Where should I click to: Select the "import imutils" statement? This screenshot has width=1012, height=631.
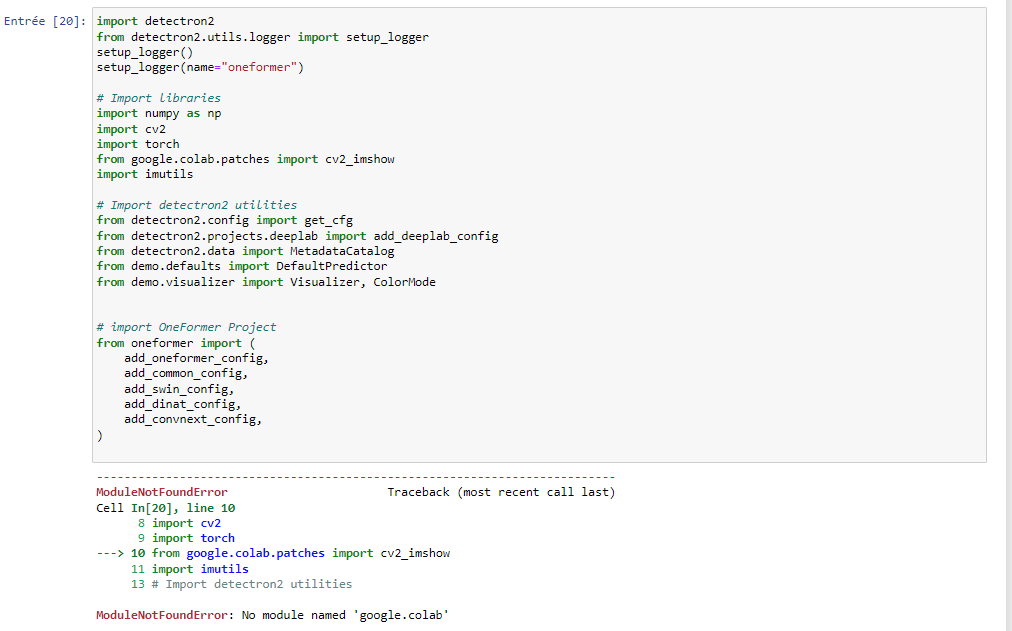(140, 173)
